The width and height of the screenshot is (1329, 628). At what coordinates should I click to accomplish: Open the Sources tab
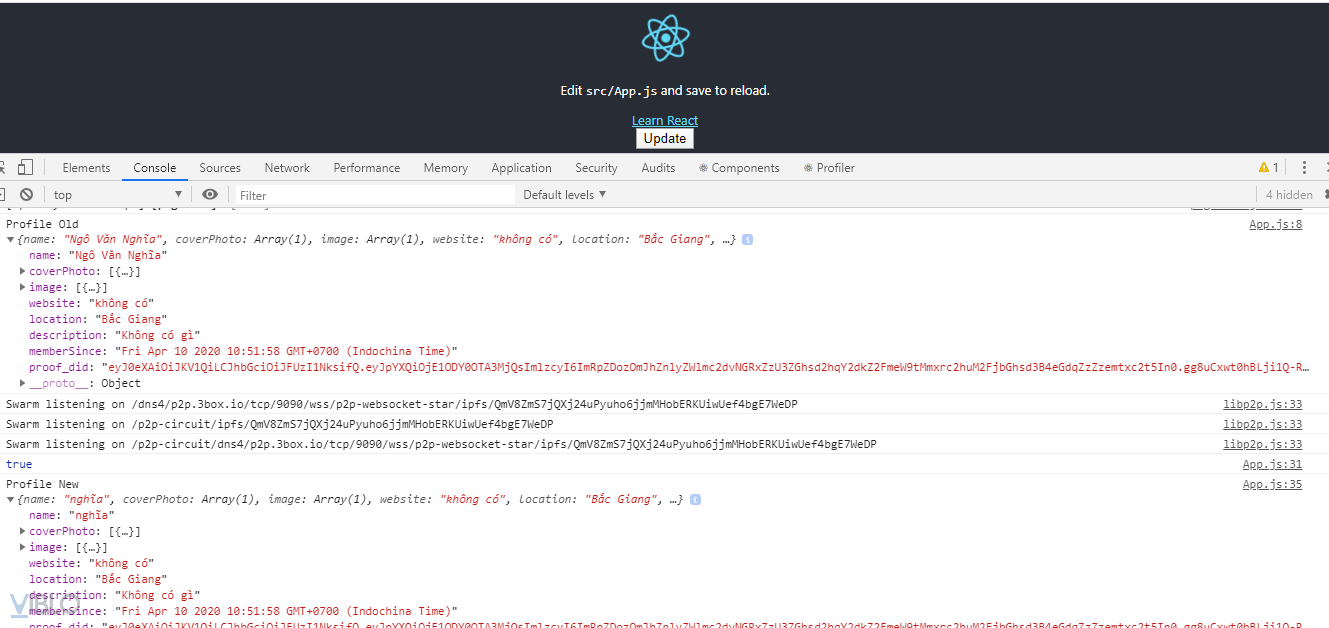click(x=220, y=168)
